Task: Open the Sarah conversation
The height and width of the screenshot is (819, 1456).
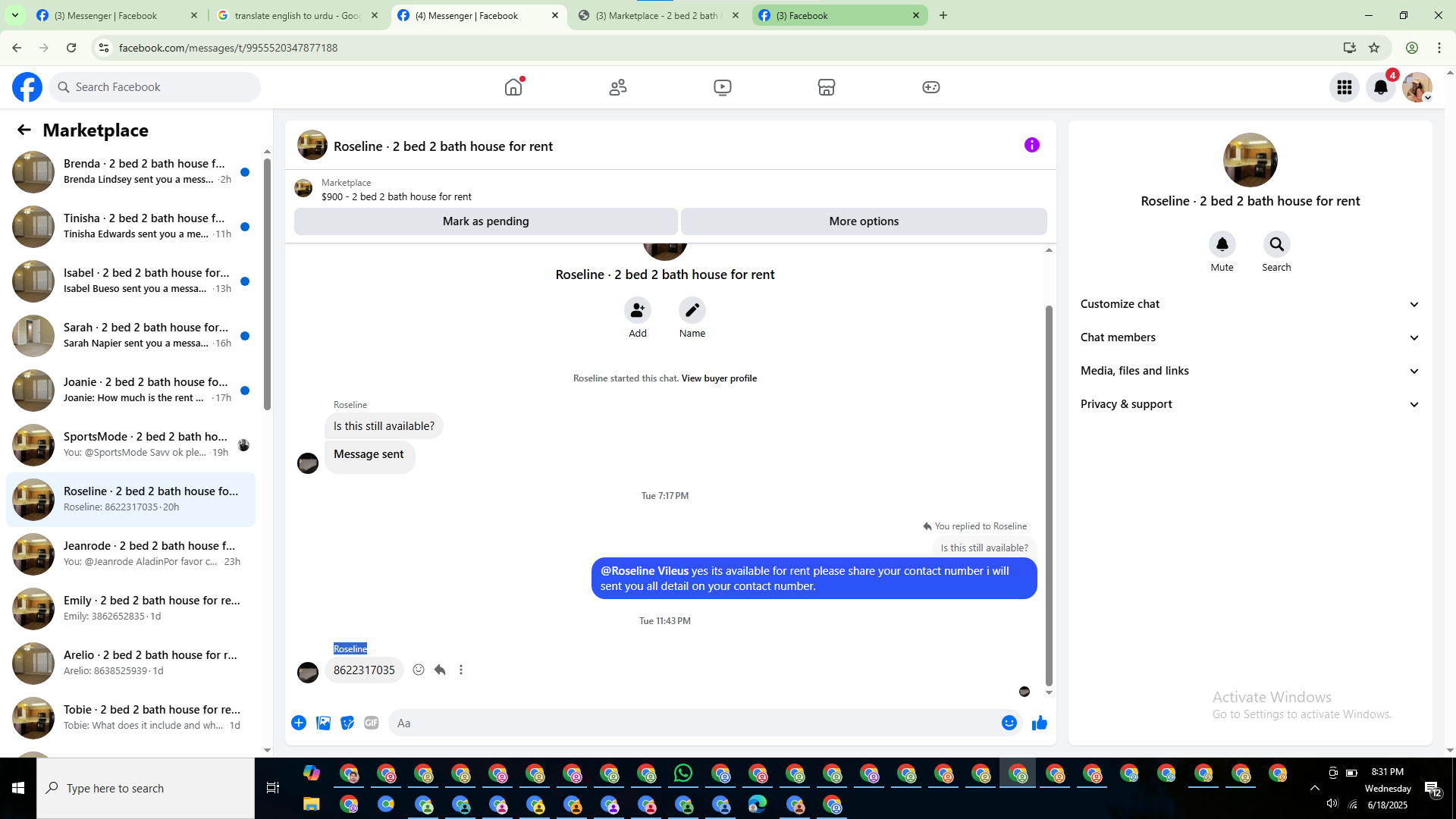Action: (x=130, y=336)
